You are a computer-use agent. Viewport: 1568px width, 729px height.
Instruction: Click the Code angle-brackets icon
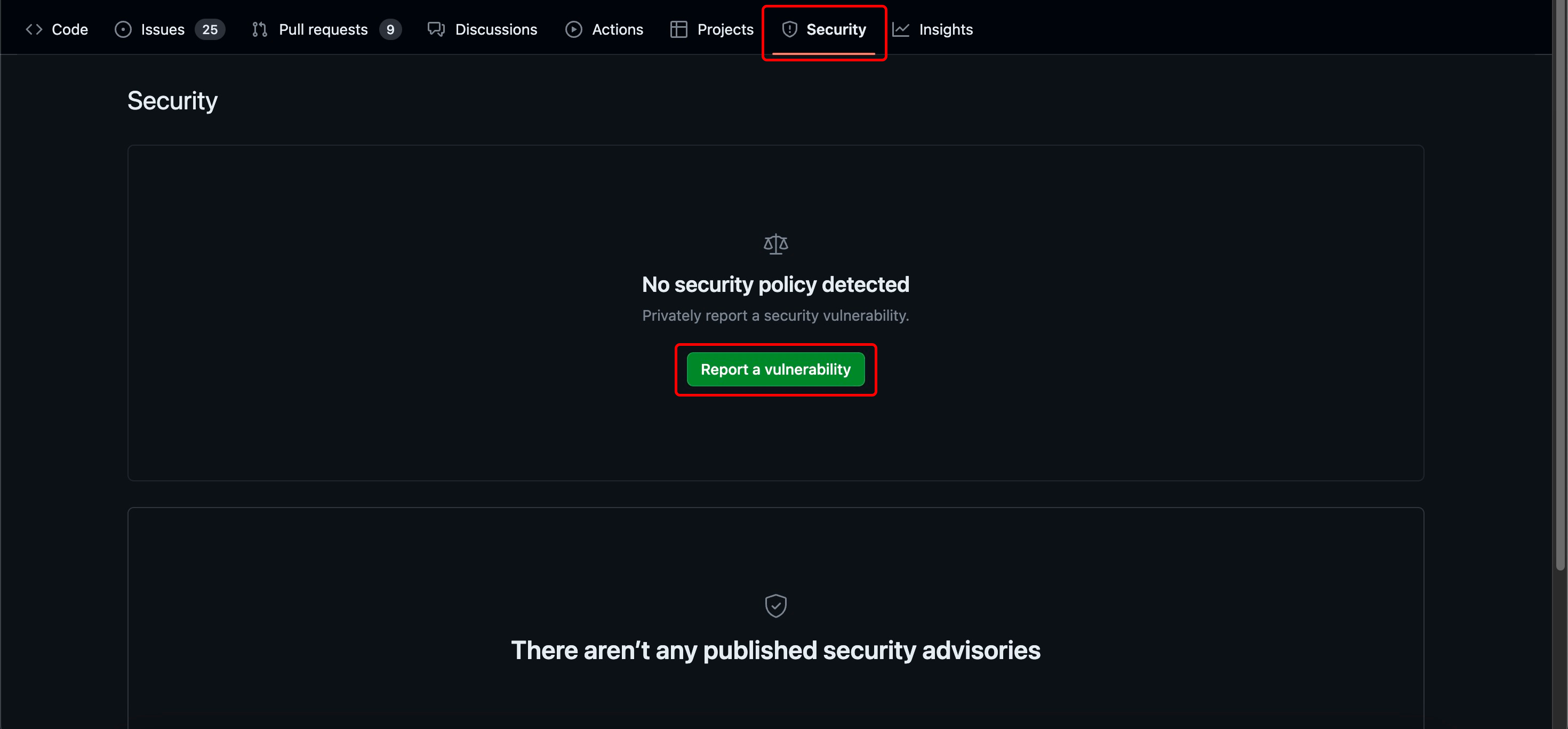[34, 29]
